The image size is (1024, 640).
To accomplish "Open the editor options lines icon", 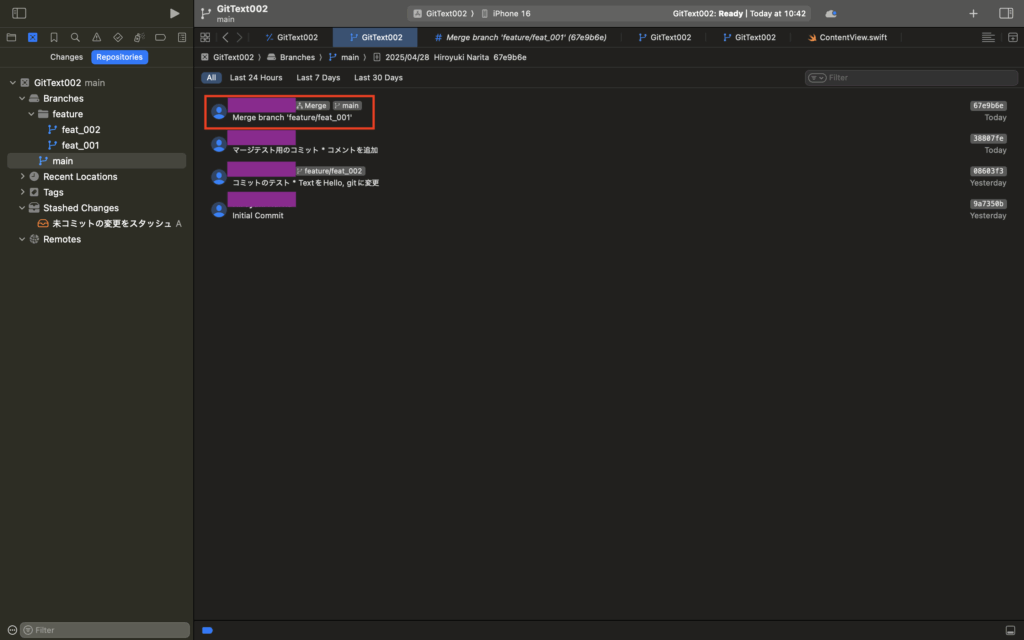I will (x=988, y=37).
